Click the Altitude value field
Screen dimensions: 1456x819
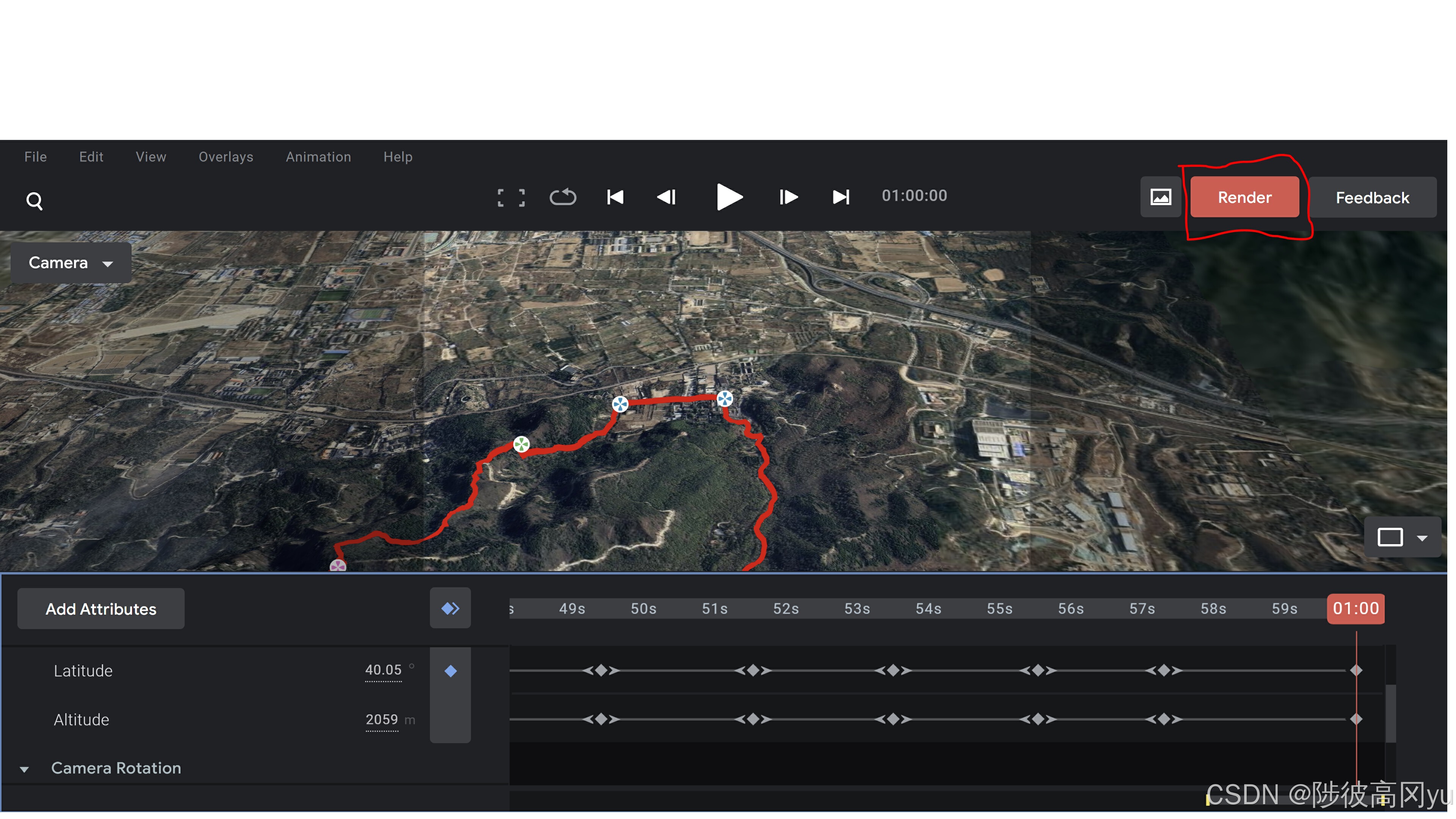click(x=381, y=720)
